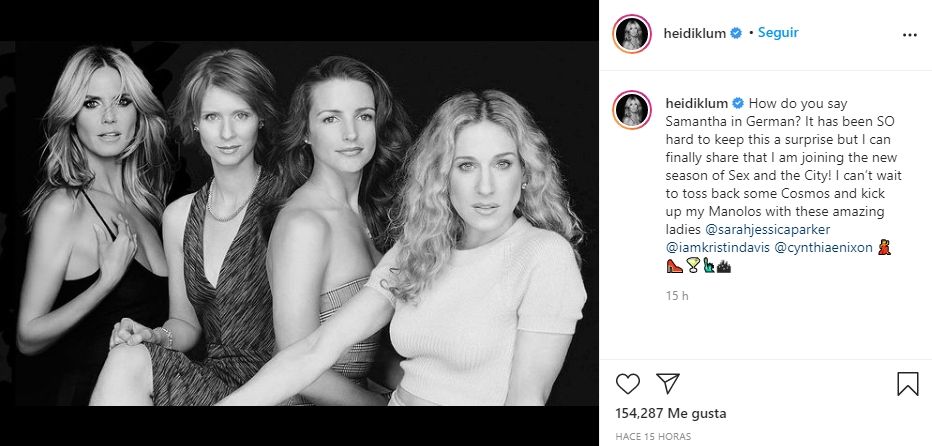Click the emoji row ending the caption
Screen dimensions: 932x446
(698, 266)
